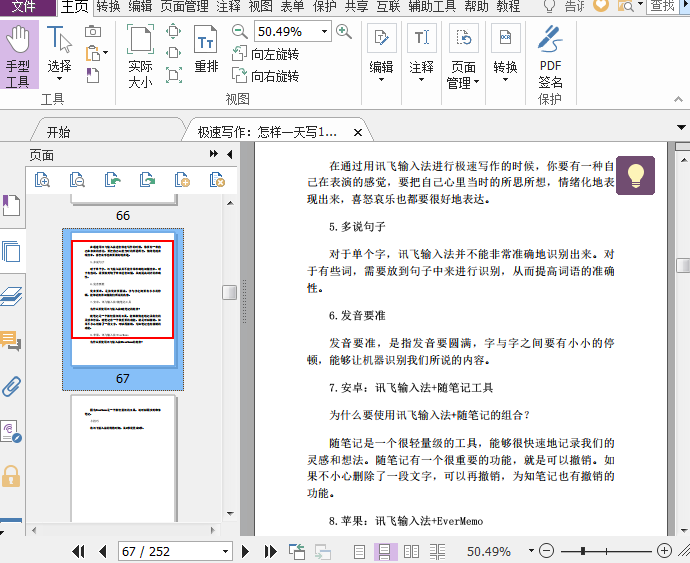Viewport: 690px width, 563px height.
Task: Open the layers panel in left sidebar
Action: 11,296
